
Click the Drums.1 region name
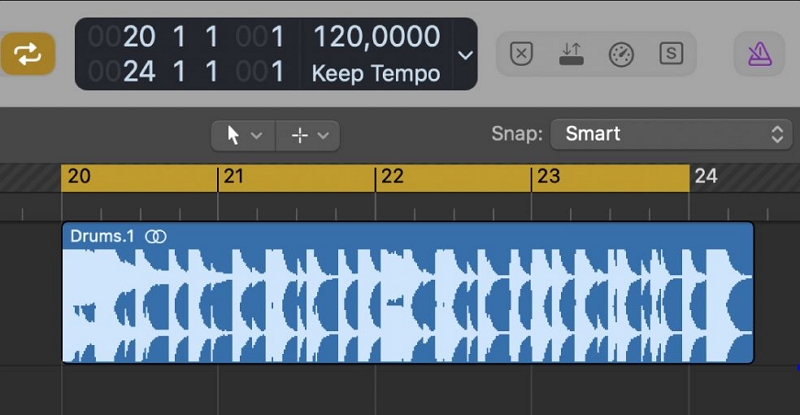[102, 236]
